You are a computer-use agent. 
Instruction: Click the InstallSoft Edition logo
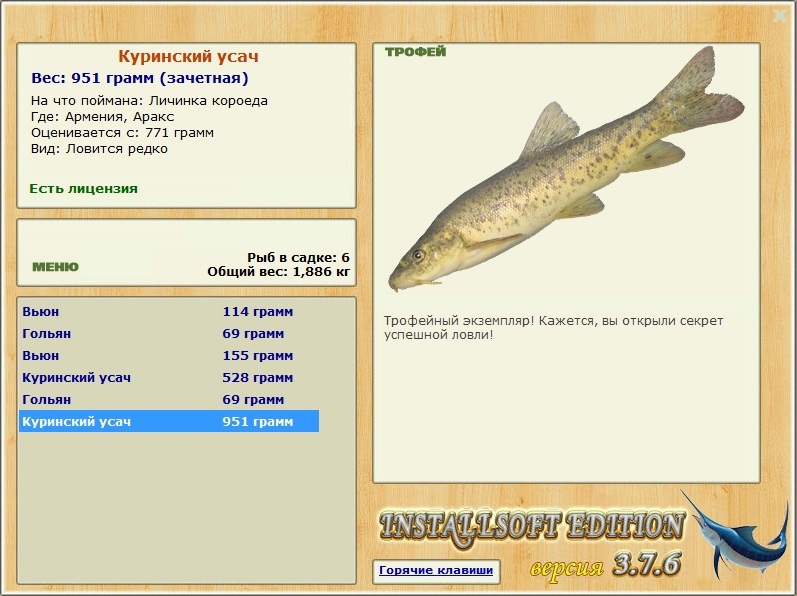click(x=532, y=528)
